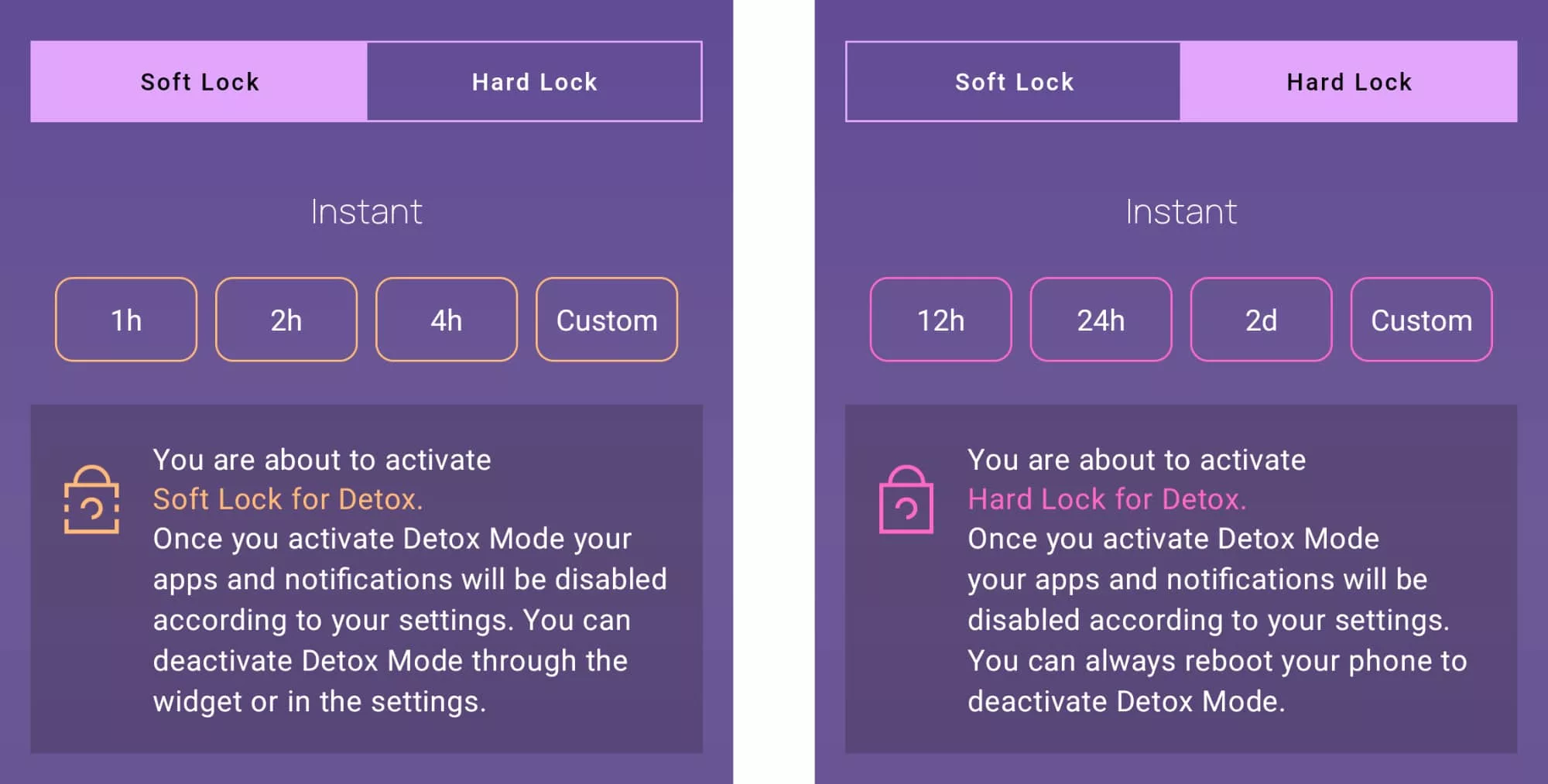Click the pink "Hard Lock for Detox." text
The height and width of the screenshot is (784, 1548).
point(1107,499)
